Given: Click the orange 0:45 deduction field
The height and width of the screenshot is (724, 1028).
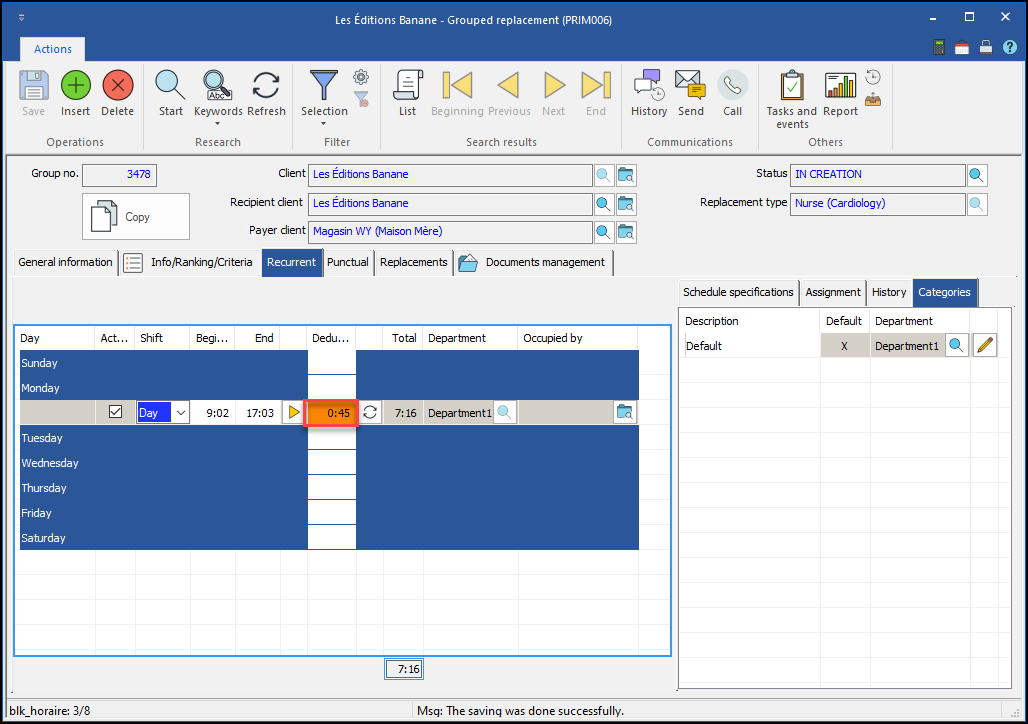Looking at the screenshot, I should pyautogui.click(x=331, y=413).
